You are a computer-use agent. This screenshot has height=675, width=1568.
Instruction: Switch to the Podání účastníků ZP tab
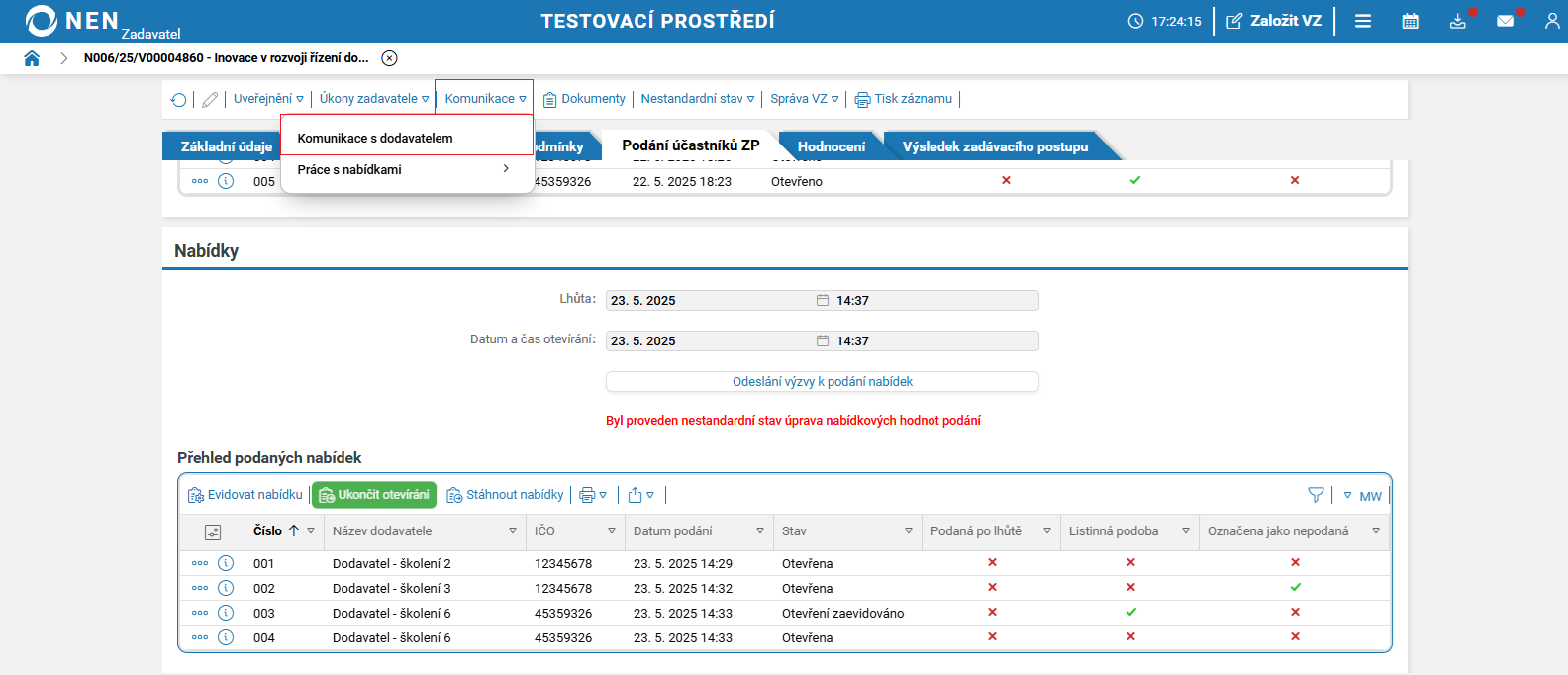(x=691, y=145)
